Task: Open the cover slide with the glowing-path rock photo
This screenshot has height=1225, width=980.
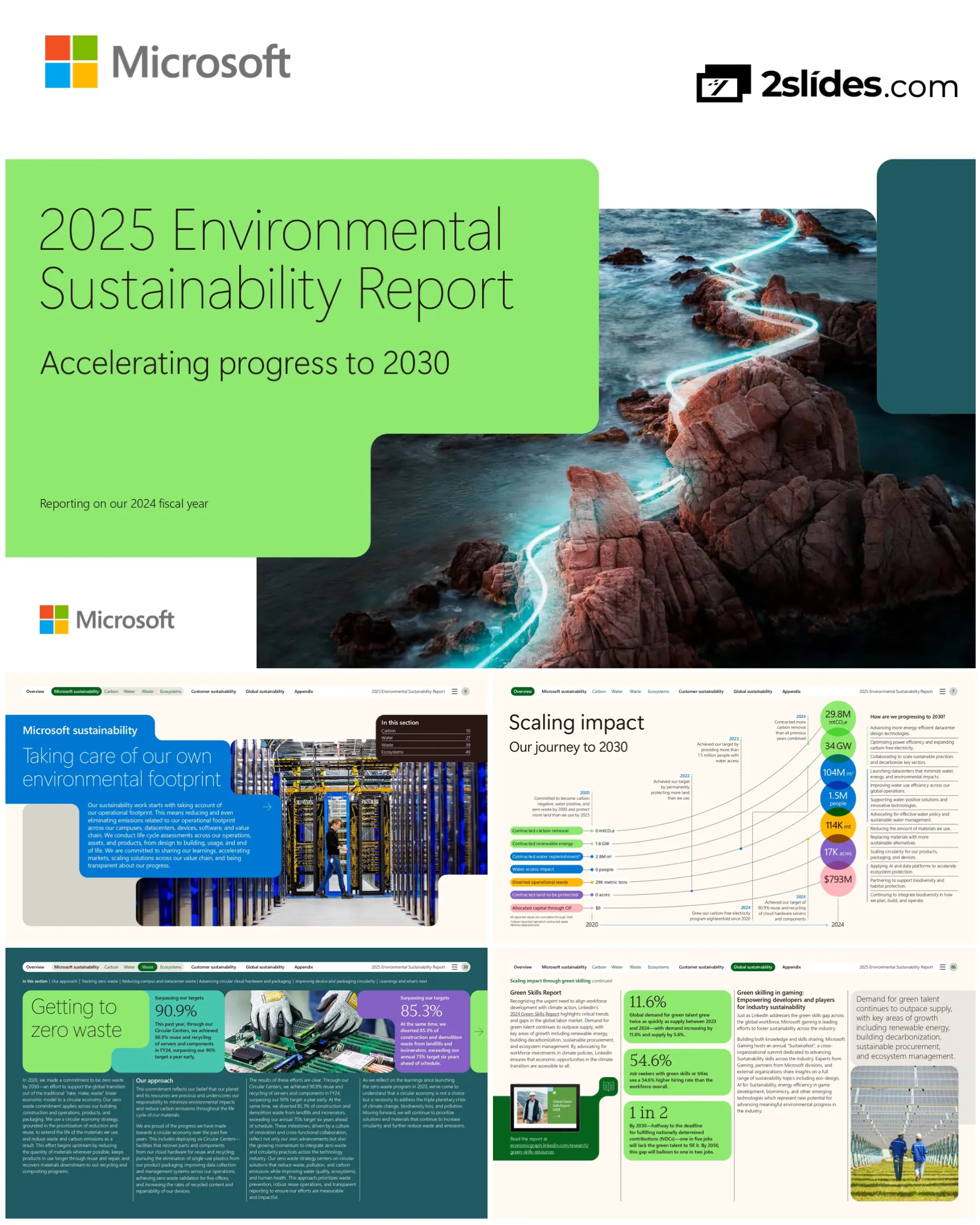Action: click(490, 413)
